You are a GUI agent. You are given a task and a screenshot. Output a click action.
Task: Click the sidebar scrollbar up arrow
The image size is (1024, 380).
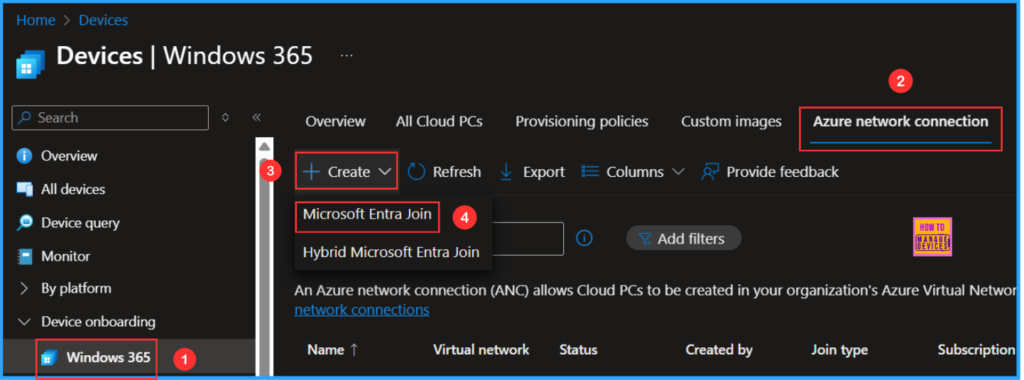pos(264,146)
